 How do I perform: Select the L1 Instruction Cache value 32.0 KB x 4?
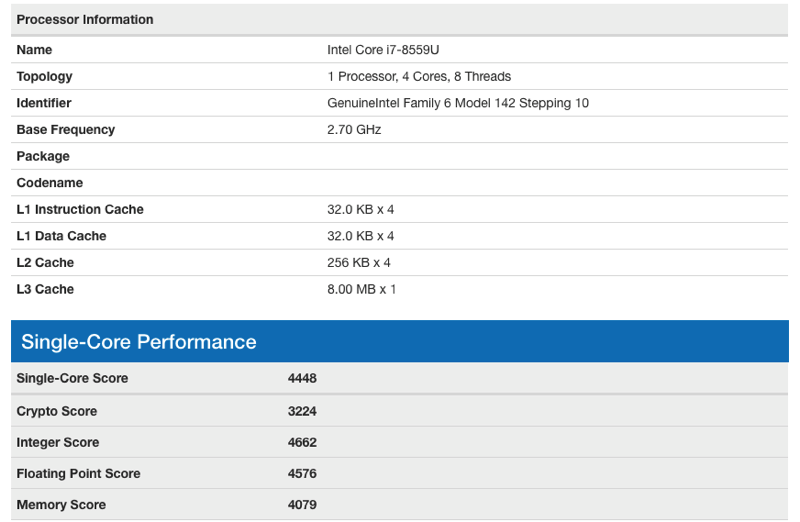tap(360, 209)
